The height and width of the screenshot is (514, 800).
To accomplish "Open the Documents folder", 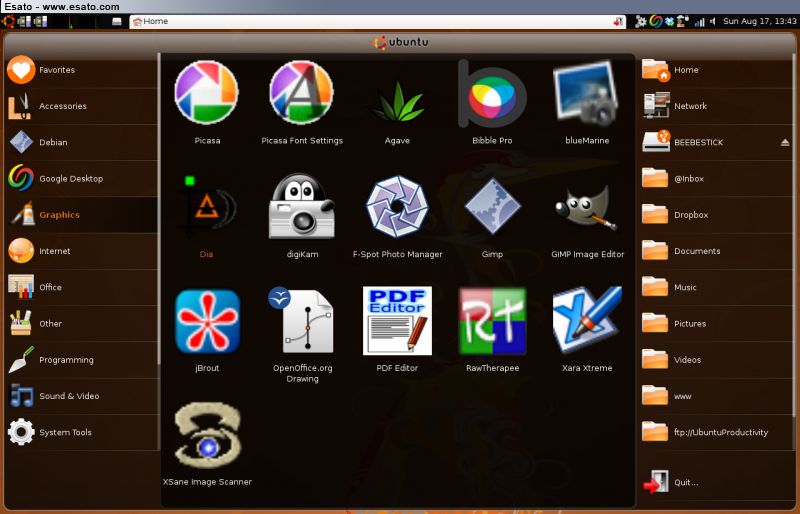I will point(716,251).
